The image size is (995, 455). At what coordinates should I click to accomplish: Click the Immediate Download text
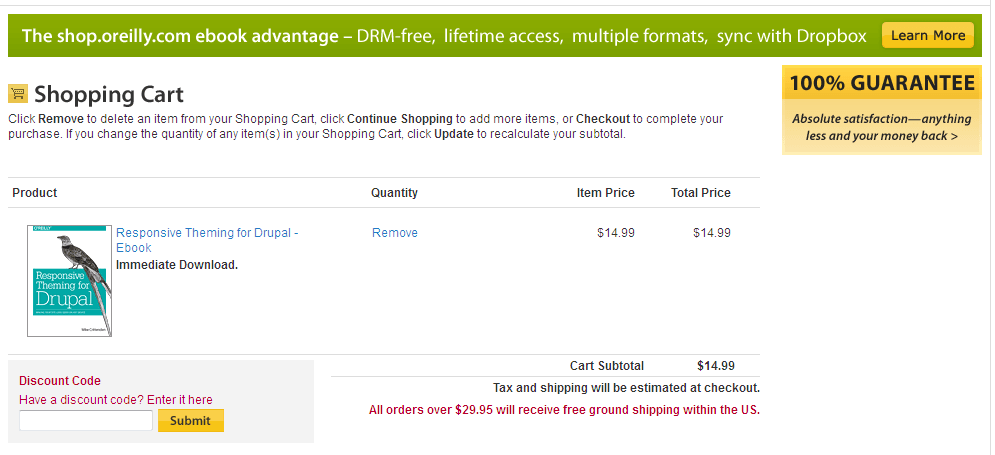click(177, 265)
